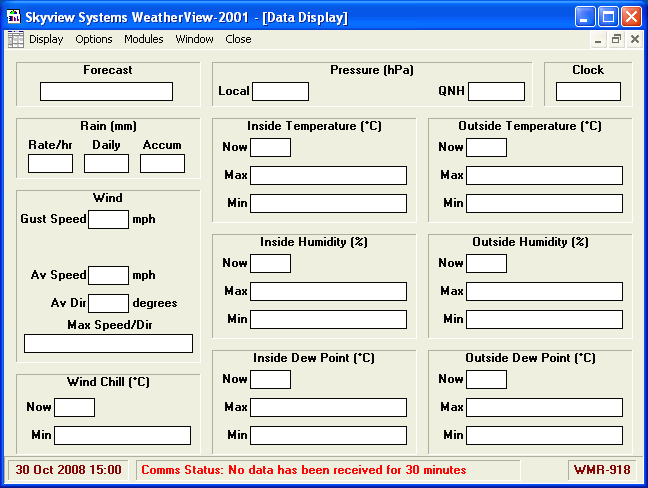Click the Rain Rate/hr field
648x488 pixels.
[x=50, y=164]
